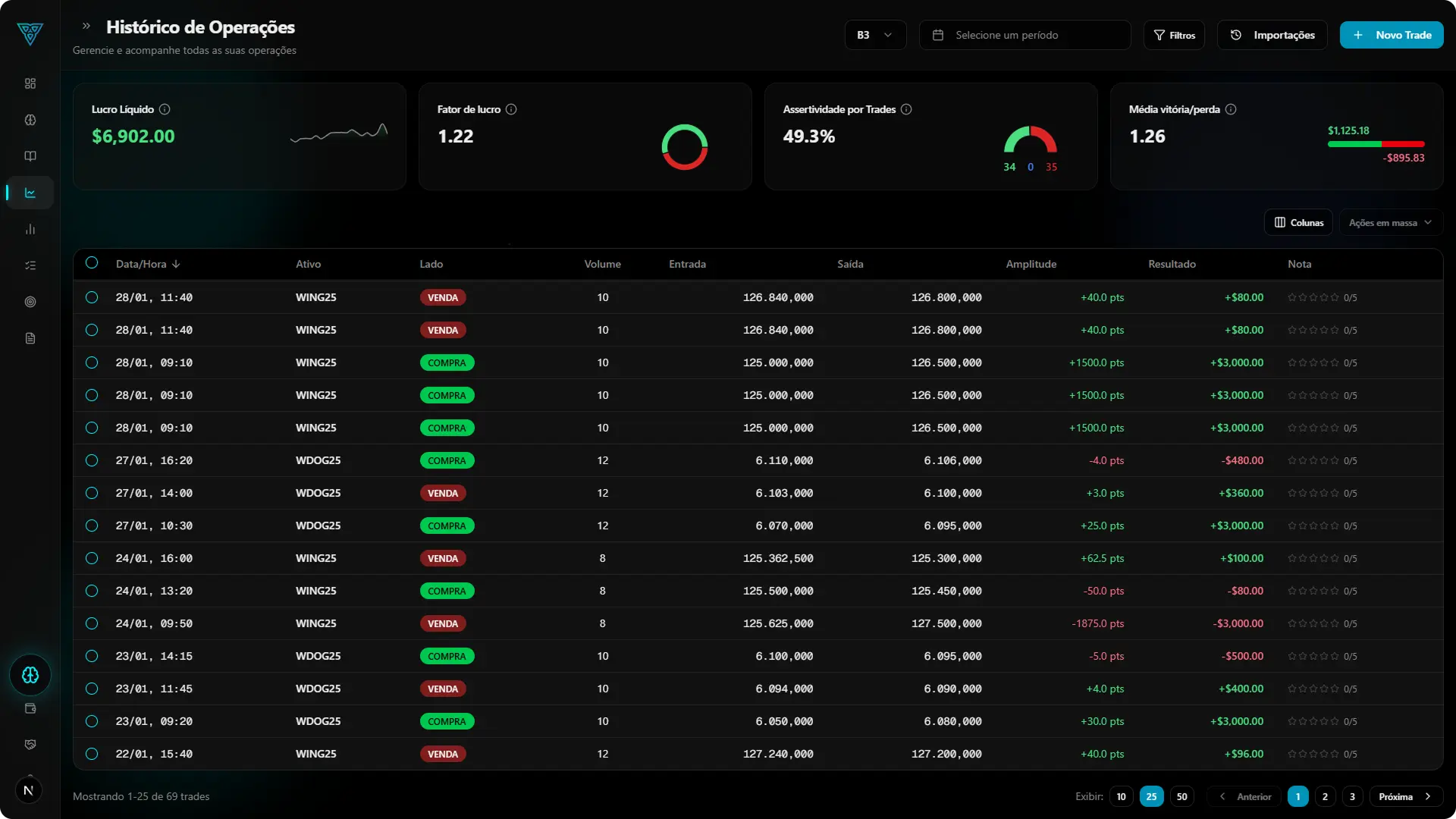Open the bar chart statistics icon
The width and height of the screenshot is (1456, 819).
pyautogui.click(x=30, y=229)
